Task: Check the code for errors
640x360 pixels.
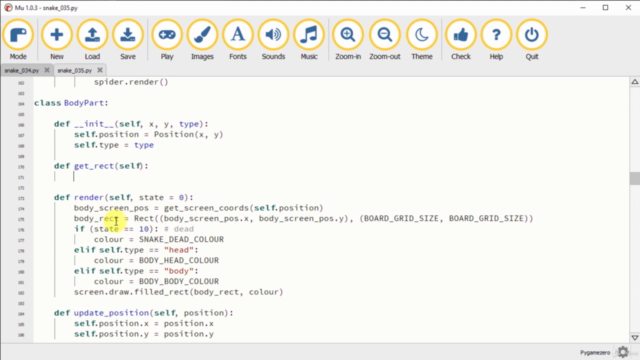Action: [x=461, y=40]
